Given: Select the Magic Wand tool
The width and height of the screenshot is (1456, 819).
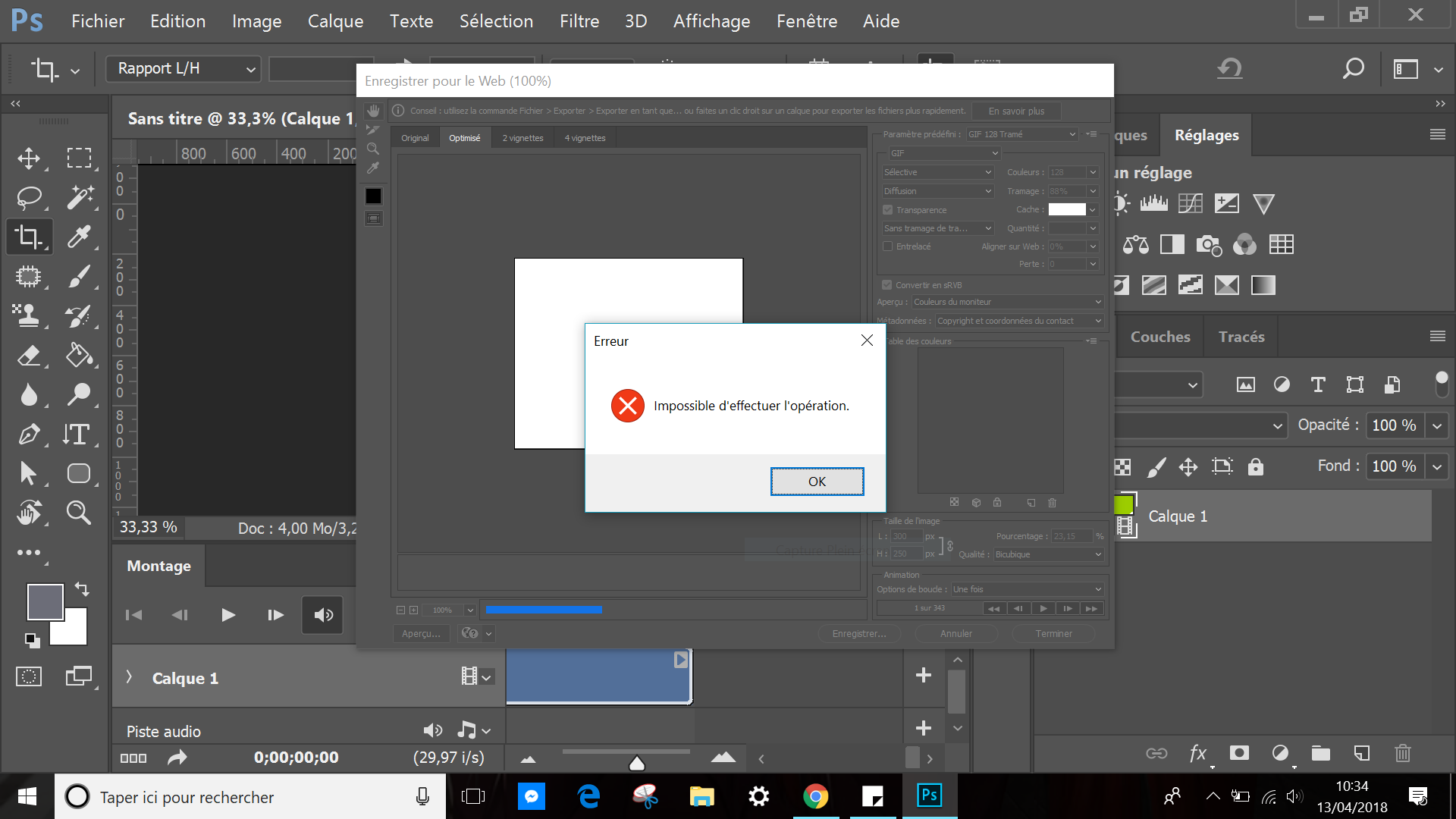Looking at the screenshot, I should tap(79, 197).
